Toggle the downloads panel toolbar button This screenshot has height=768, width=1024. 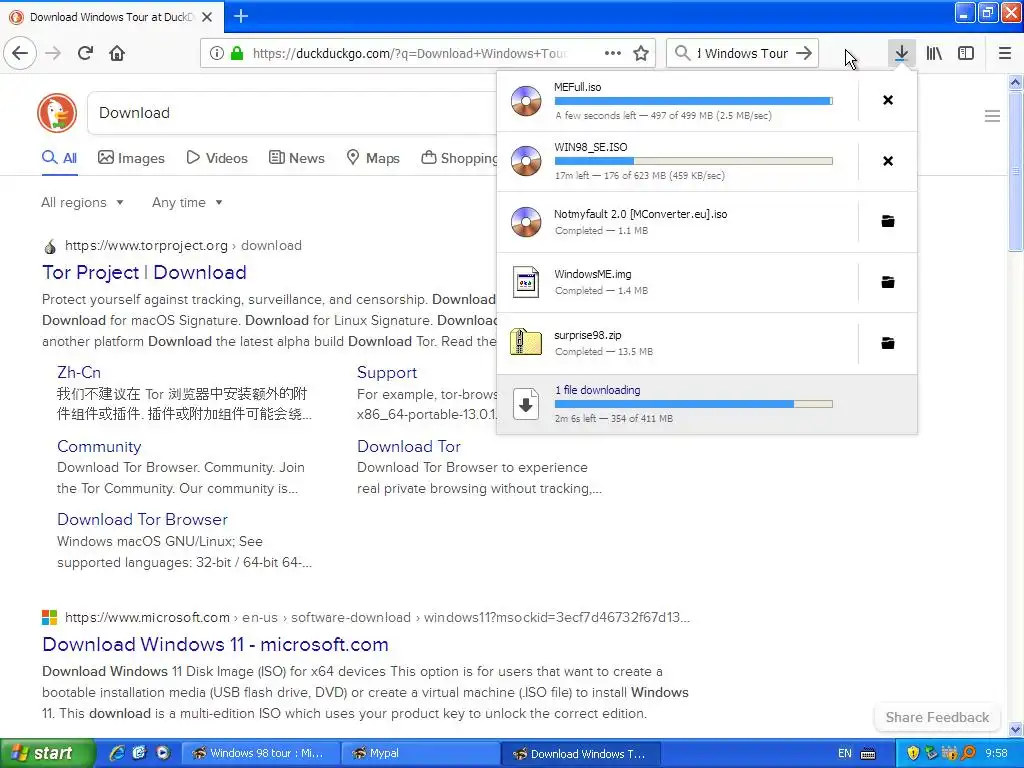tap(901, 53)
